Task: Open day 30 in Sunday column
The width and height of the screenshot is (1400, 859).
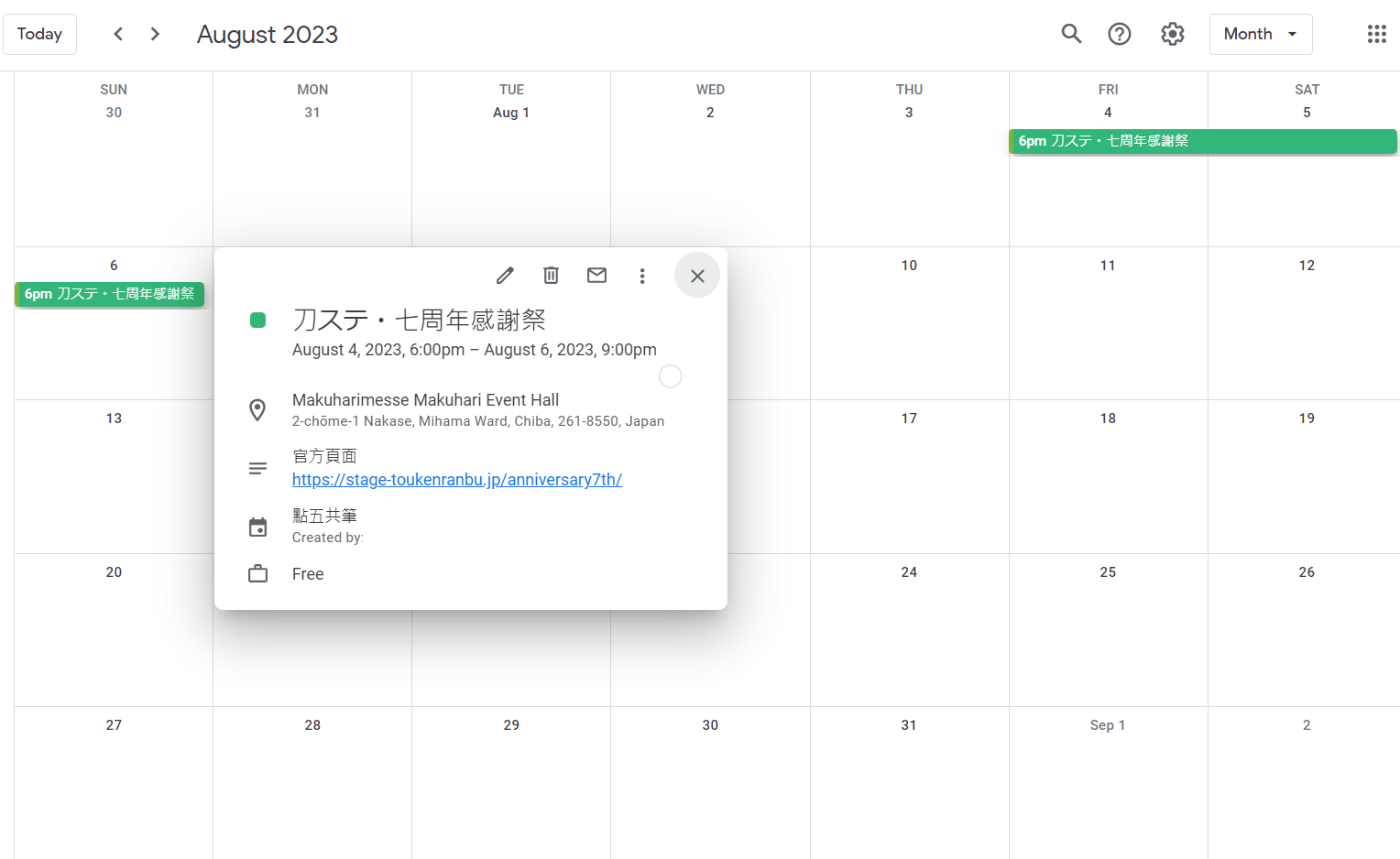Action: coord(114,113)
